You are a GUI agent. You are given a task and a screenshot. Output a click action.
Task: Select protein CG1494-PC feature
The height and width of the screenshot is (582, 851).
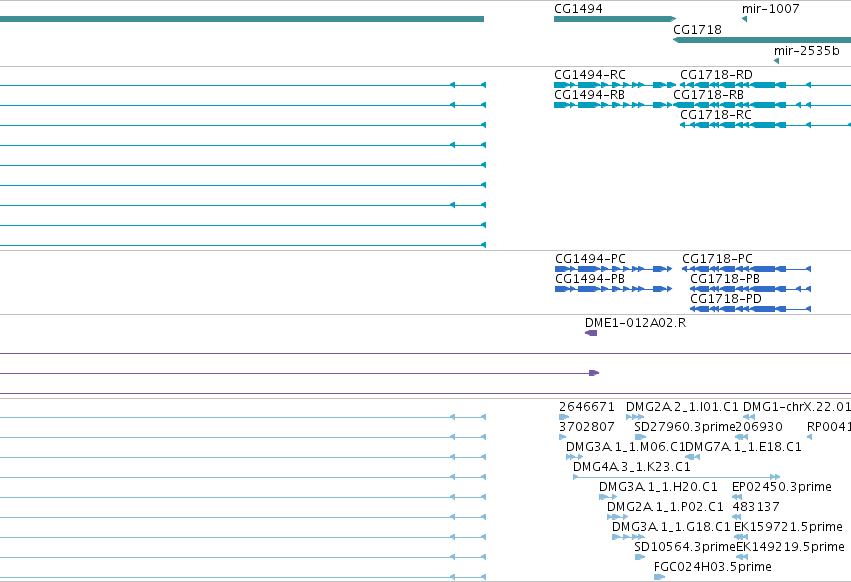point(614,269)
